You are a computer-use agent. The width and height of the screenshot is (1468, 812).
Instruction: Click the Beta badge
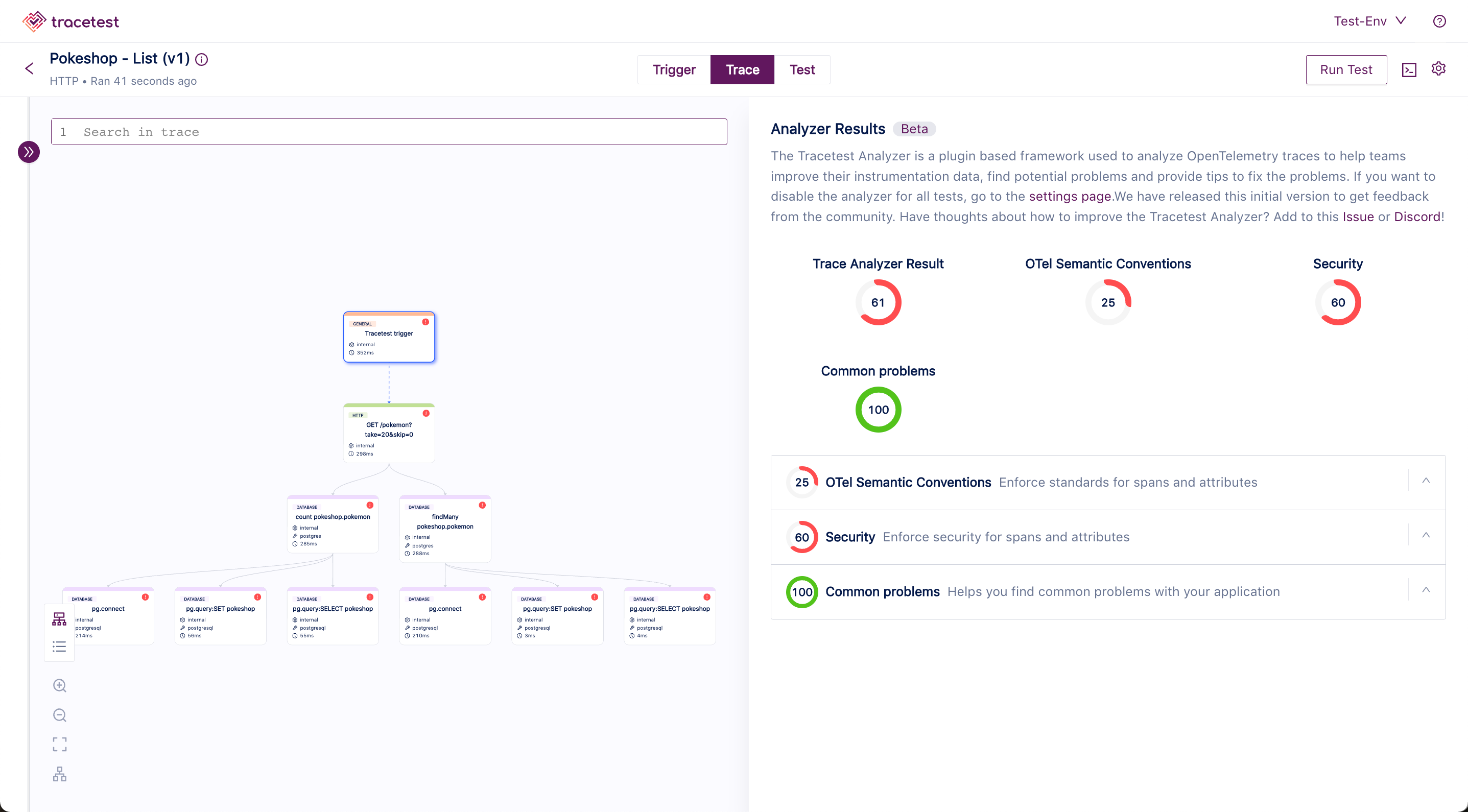(x=914, y=129)
